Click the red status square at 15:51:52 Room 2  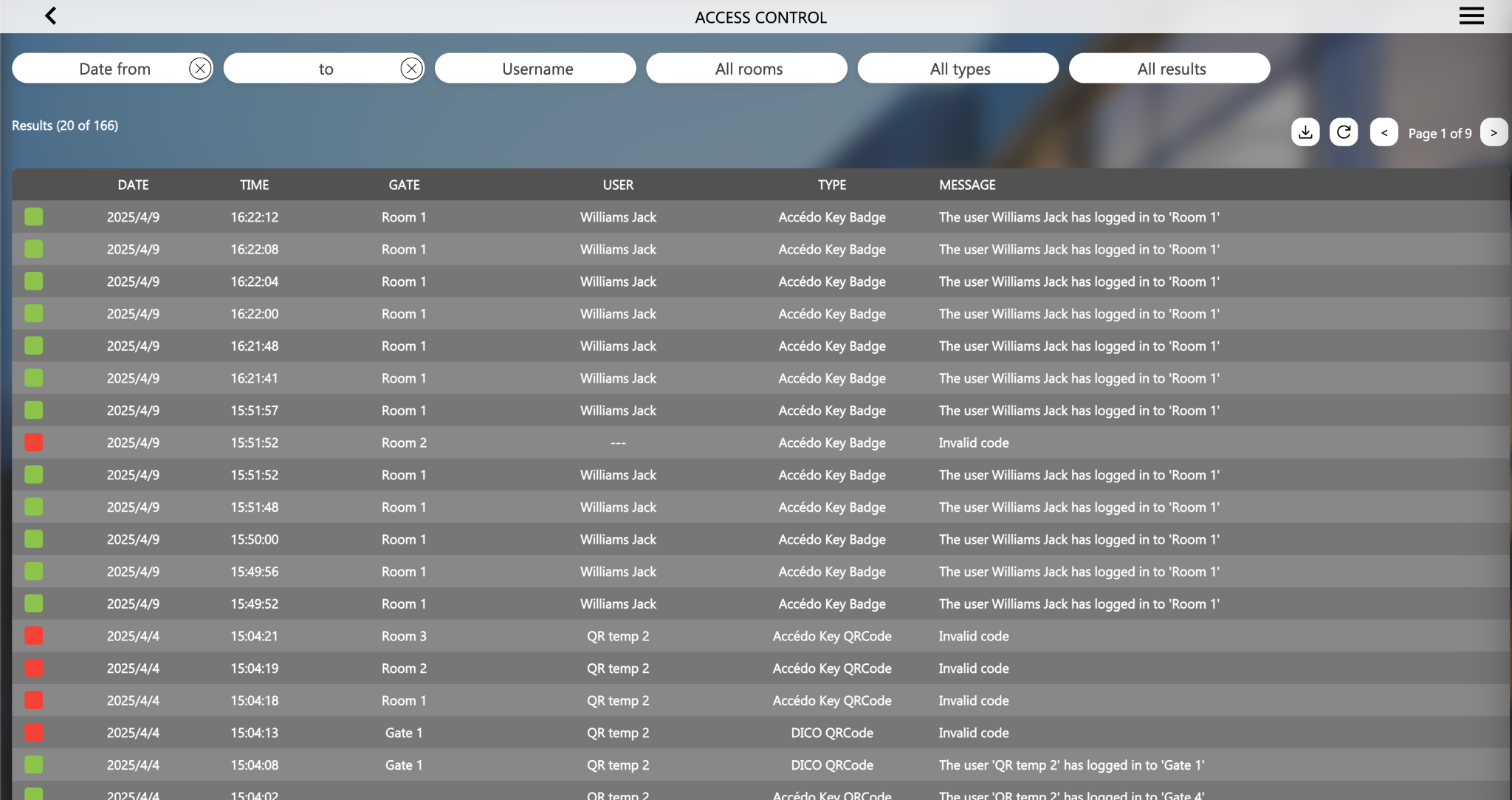click(x=33, y=442)
